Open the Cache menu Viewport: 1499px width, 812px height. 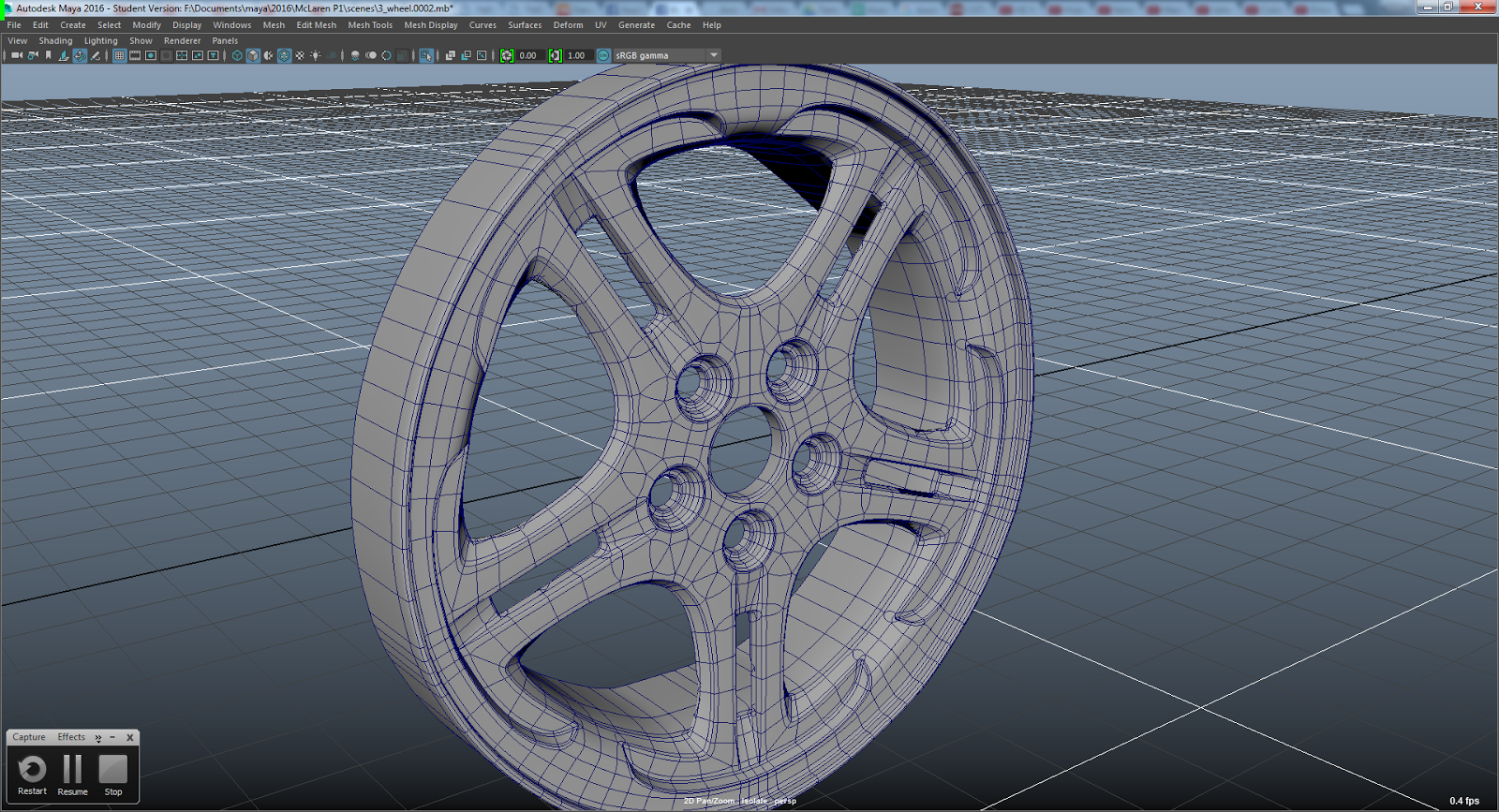(x=678, y=25)
